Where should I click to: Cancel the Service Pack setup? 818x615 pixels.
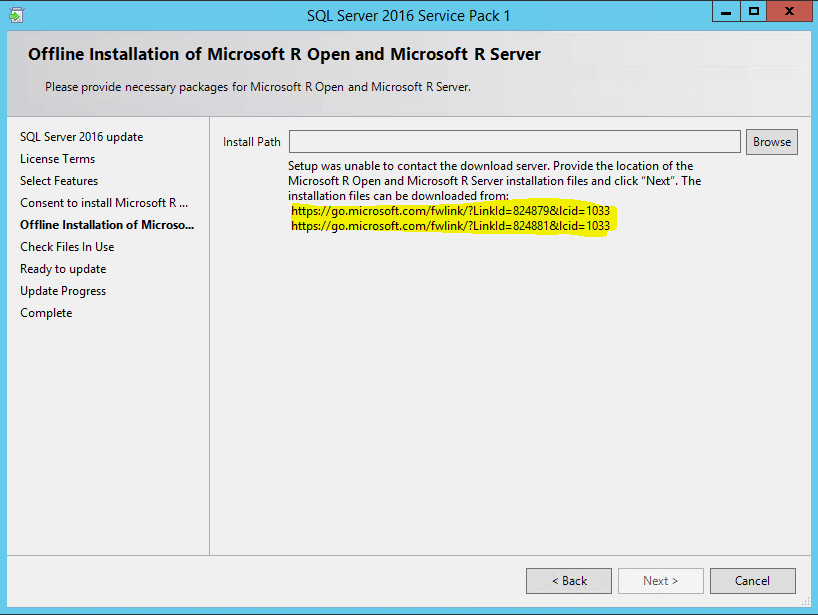click(752, 581)
